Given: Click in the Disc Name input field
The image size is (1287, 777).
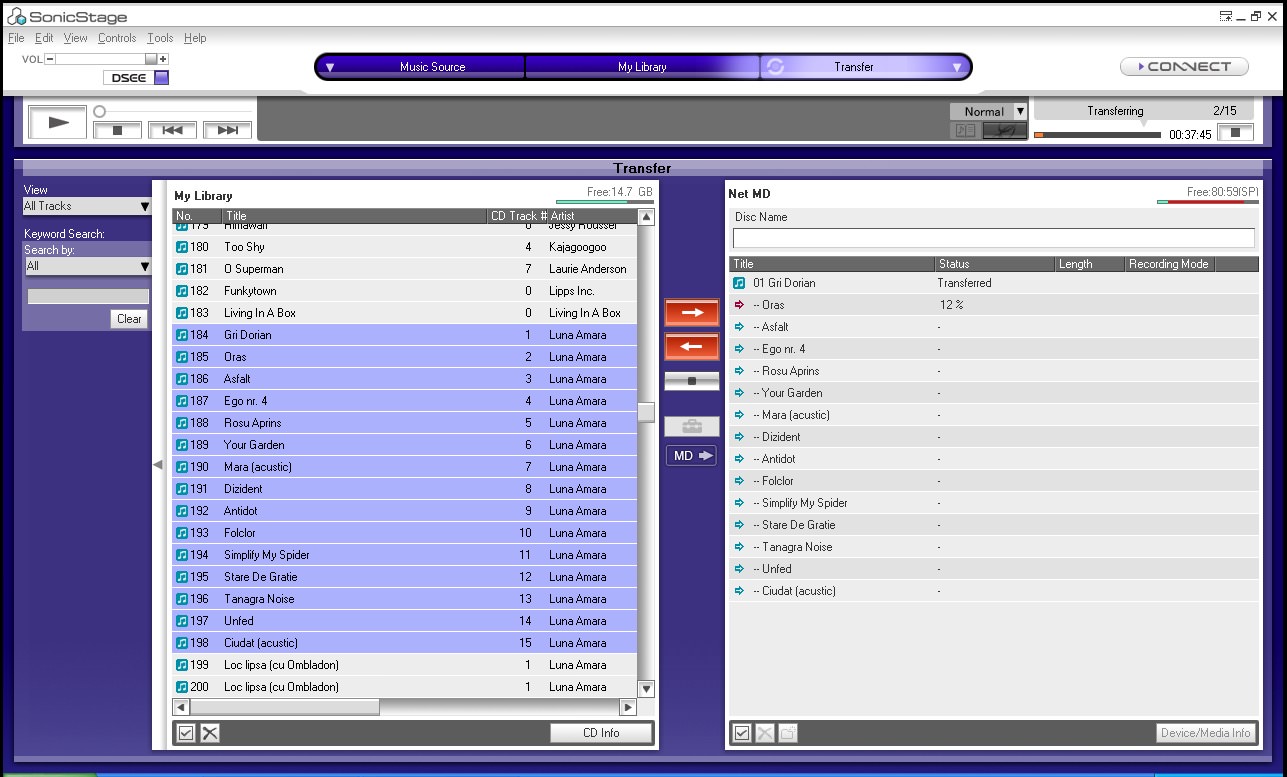Looking at the screenshot, I should (x=993, y=238).
